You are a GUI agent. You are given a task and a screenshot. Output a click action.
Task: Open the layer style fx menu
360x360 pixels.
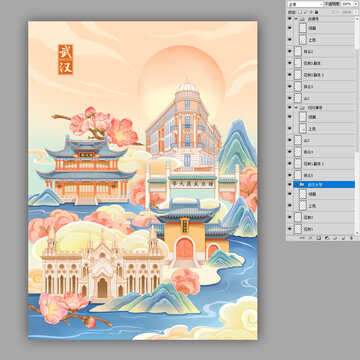pyautogui.click(x=310, y=238)
